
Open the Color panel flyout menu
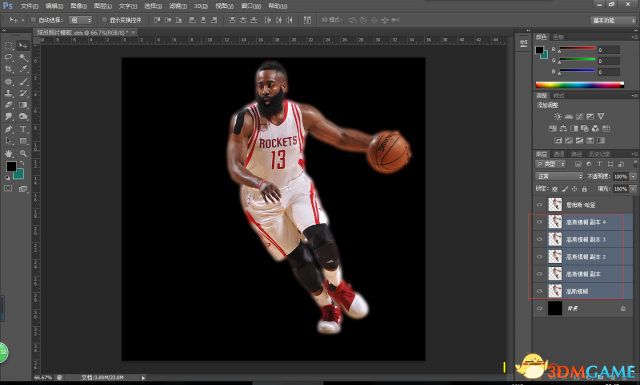pos(634,37)
